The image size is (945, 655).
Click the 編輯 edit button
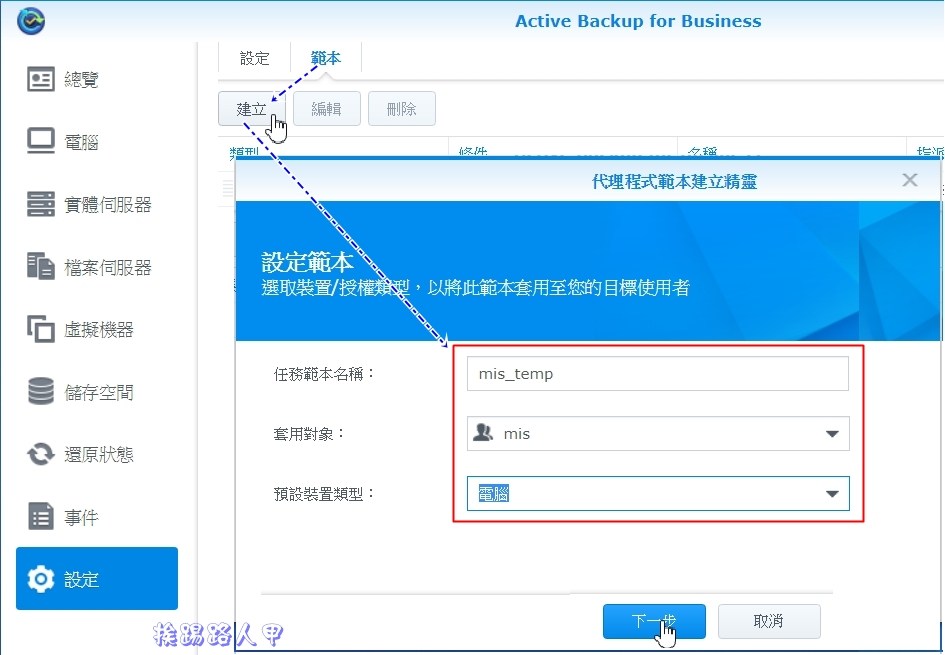[327, 109]
